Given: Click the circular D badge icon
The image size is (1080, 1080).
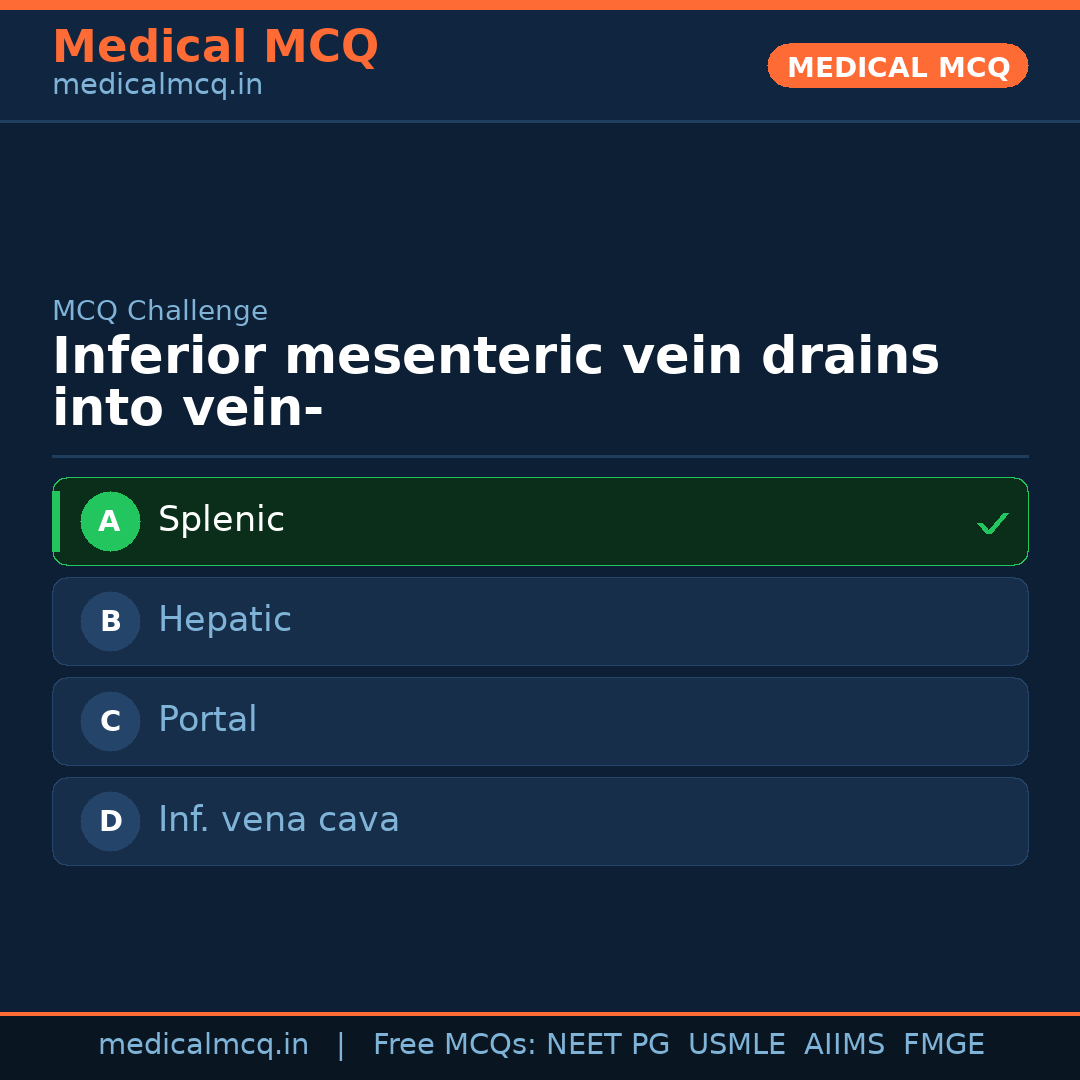Looking at the screenshot, I should (x=110, y=821).
